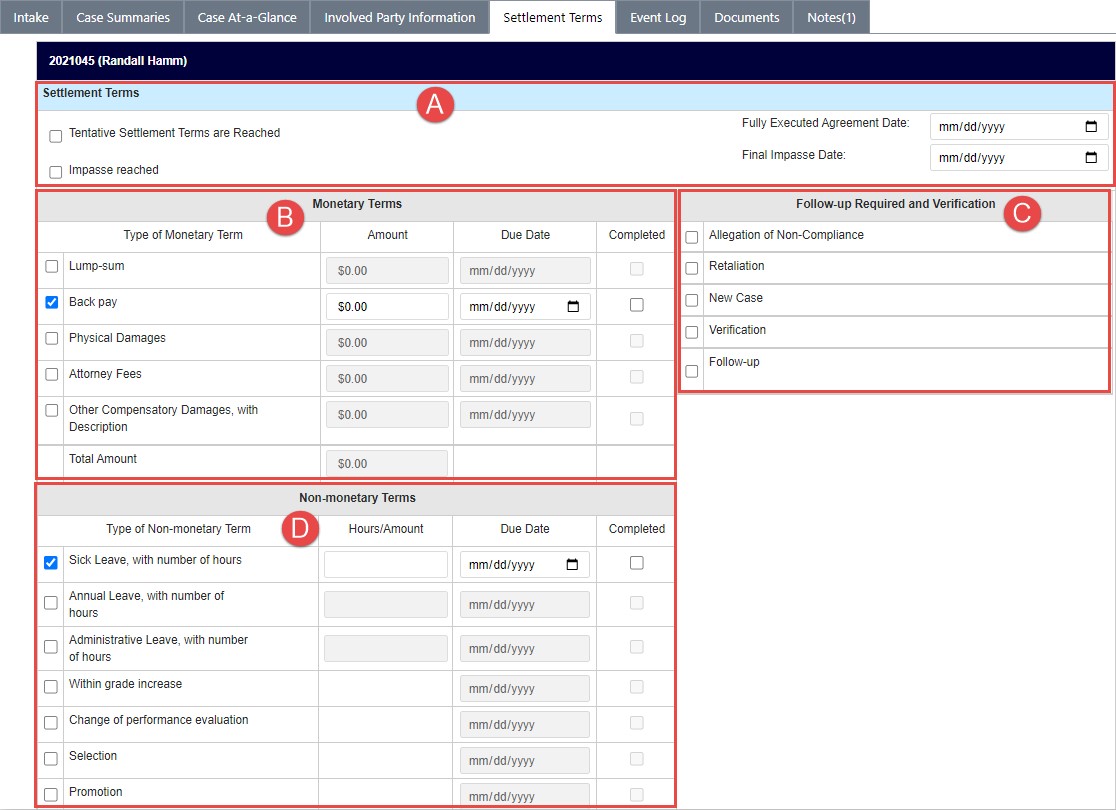Click the Back pay Due Date field
Screen dimensions: 1116x810
pyautogui.click(x=525, y=307)
